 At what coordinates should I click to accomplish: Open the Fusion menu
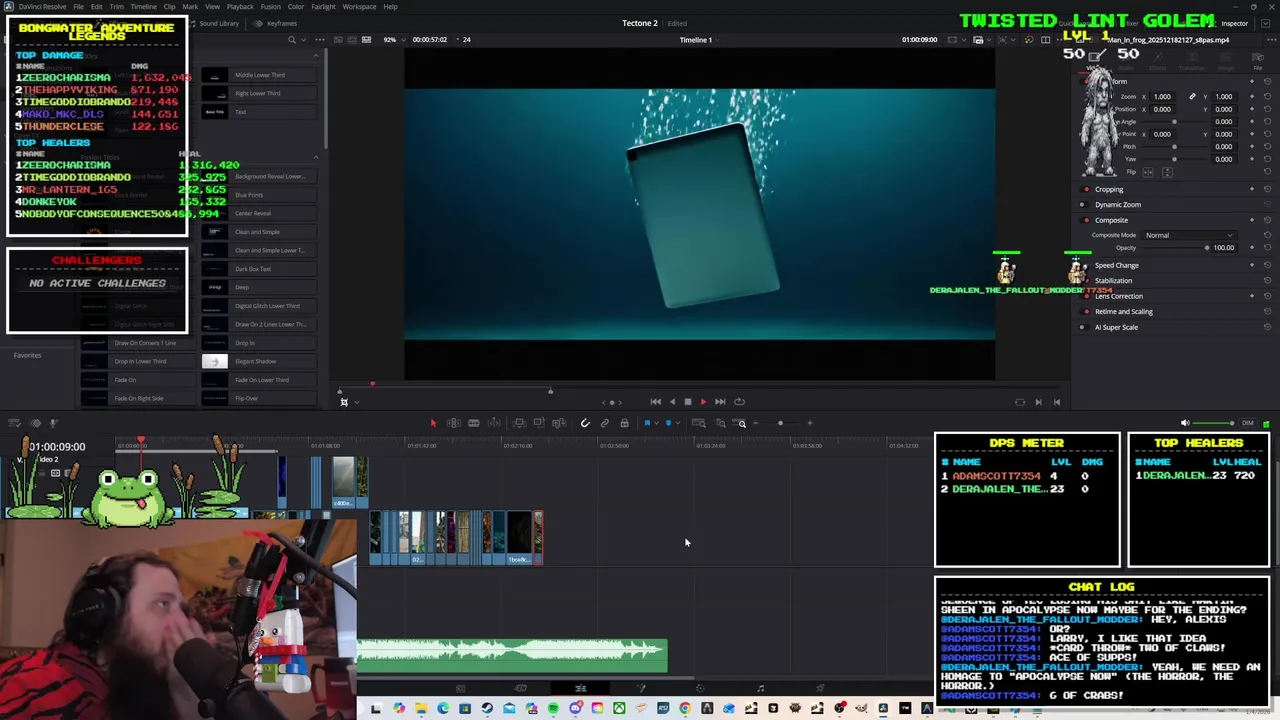[270, 7]
